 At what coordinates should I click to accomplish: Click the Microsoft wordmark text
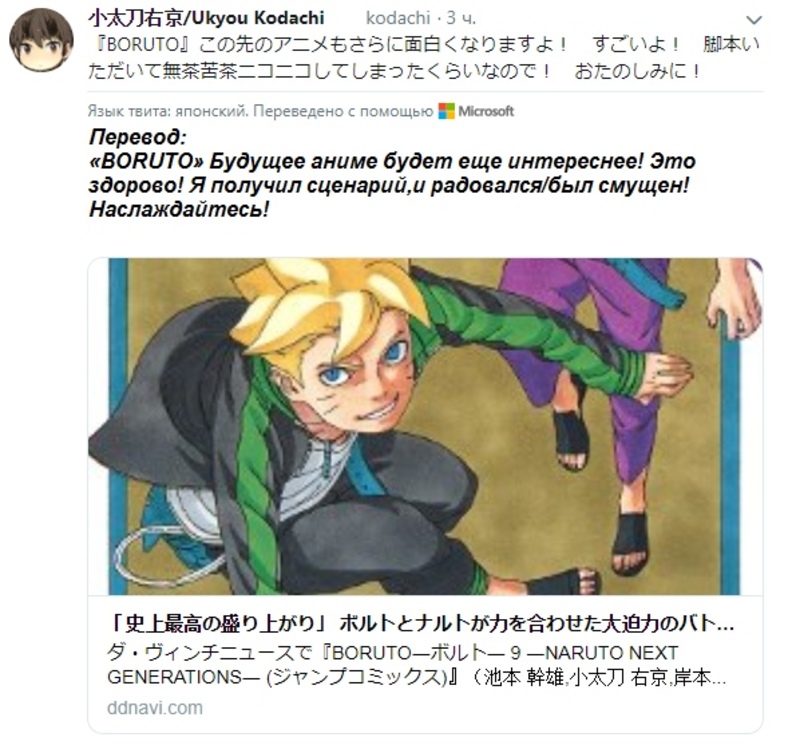[486, 111]
